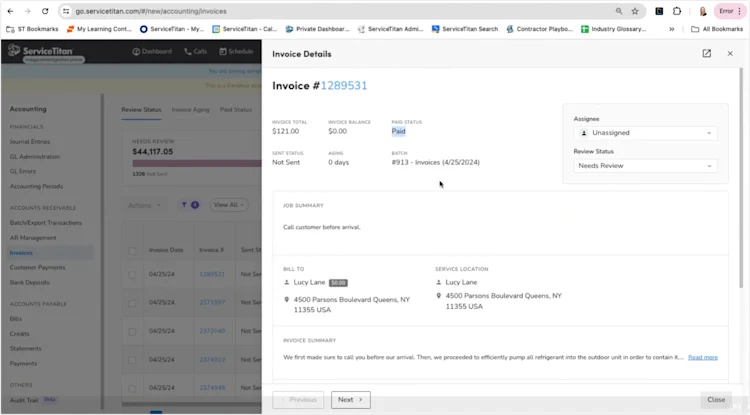Screen dimensions: 750x415
Task: Open invoice 2371997 link in table
Action: pyautogui.click(x=212, y=302)
